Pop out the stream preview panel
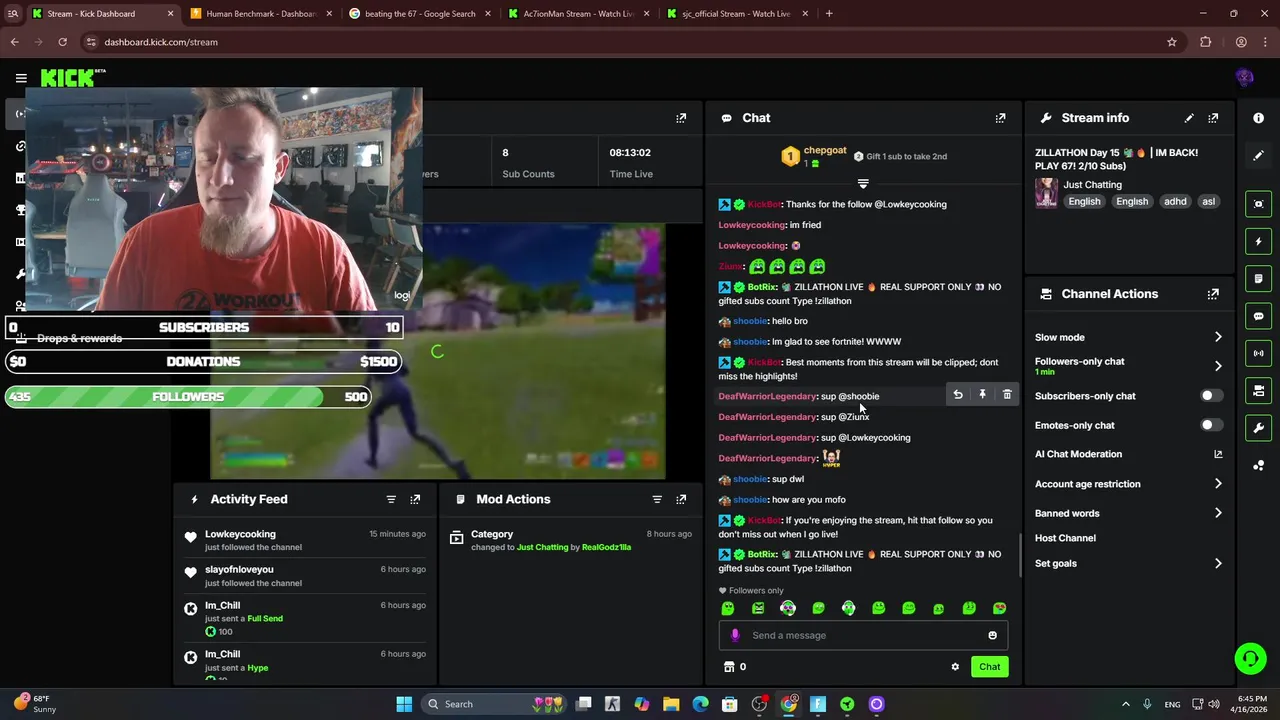Screen dimensions: 1280x720 coord(681,118)
